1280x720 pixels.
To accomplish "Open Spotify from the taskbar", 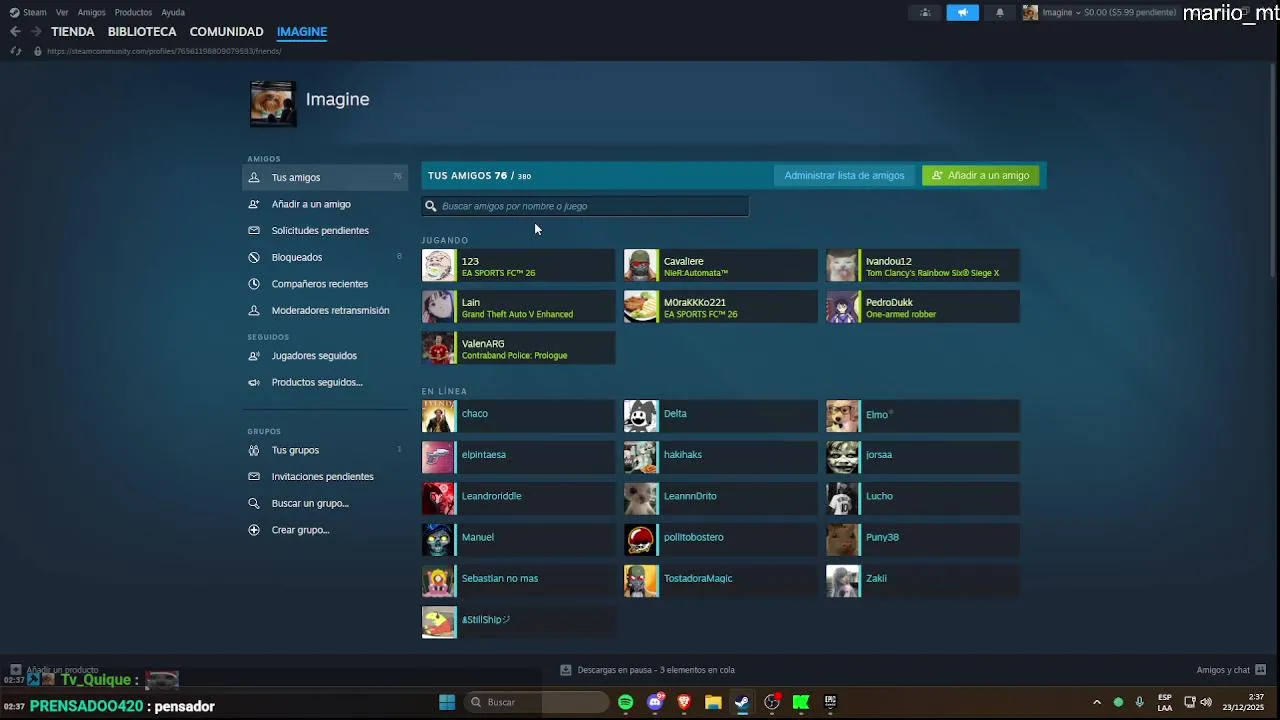I will pyautogui.click(x=626, y=702).
